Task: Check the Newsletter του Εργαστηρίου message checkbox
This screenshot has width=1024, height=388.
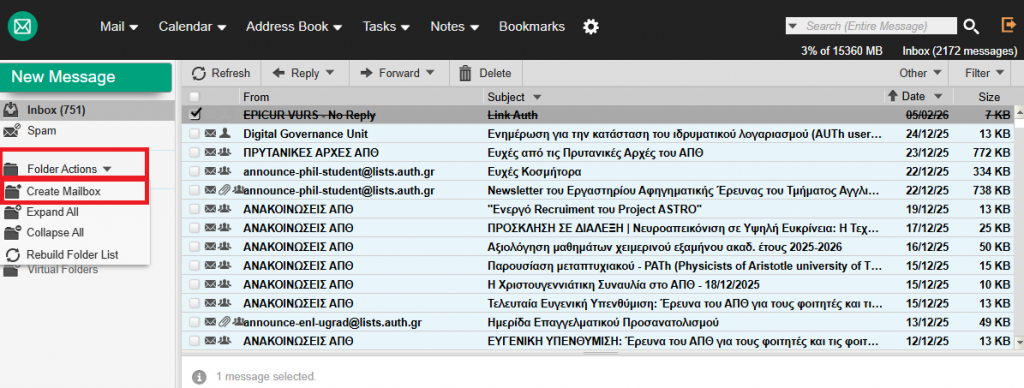Action: [x=195, y=190]
